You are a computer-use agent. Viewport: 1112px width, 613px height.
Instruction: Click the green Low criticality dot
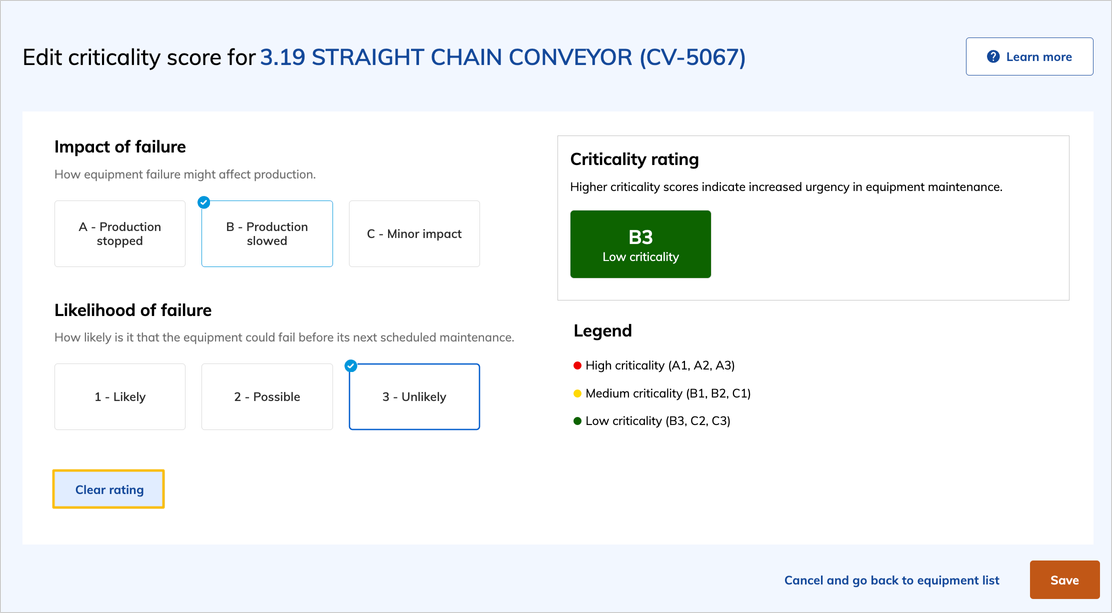pos(578,422)
